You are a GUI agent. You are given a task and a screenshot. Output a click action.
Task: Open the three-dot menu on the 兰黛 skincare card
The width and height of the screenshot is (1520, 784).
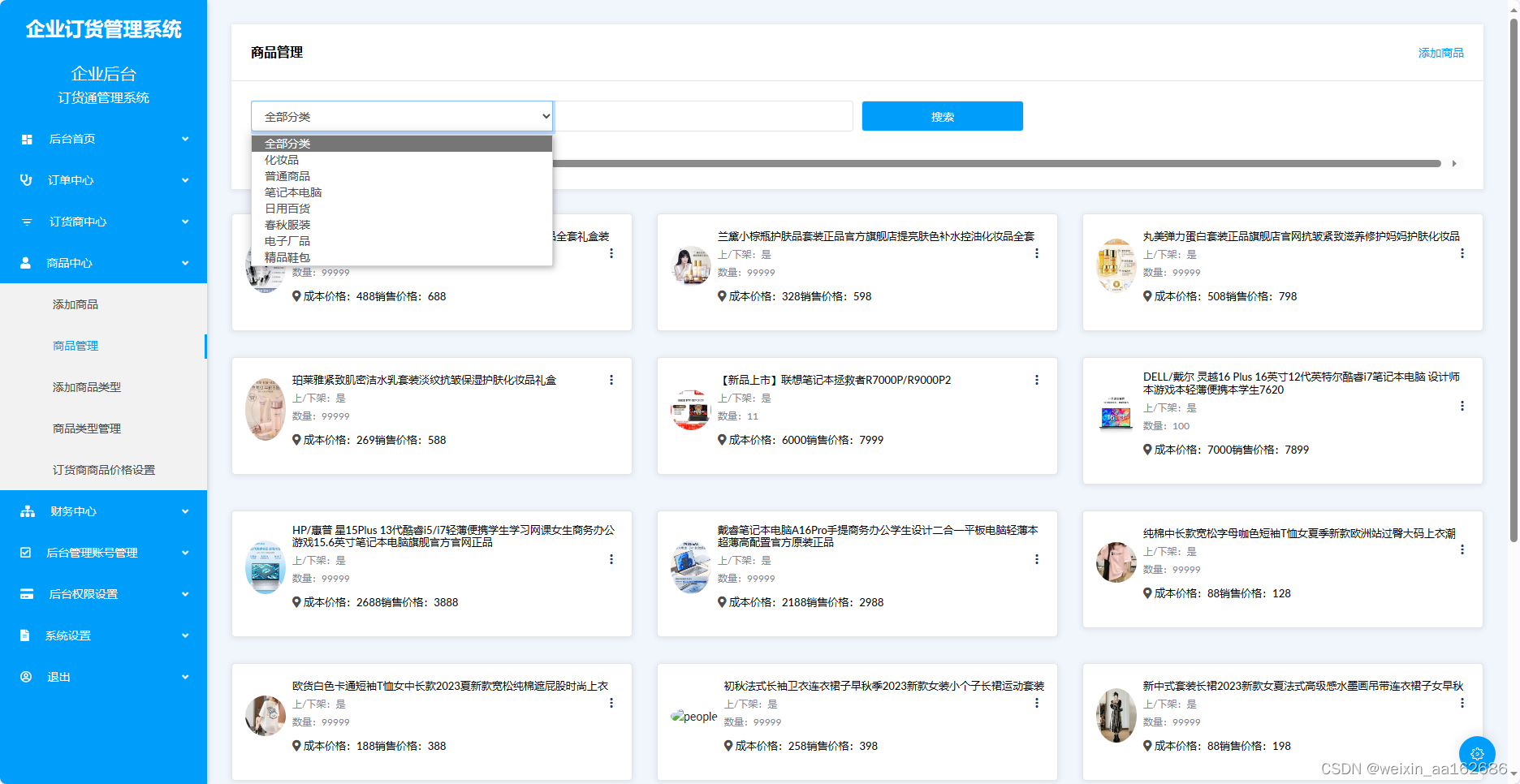click(1036, 253)
